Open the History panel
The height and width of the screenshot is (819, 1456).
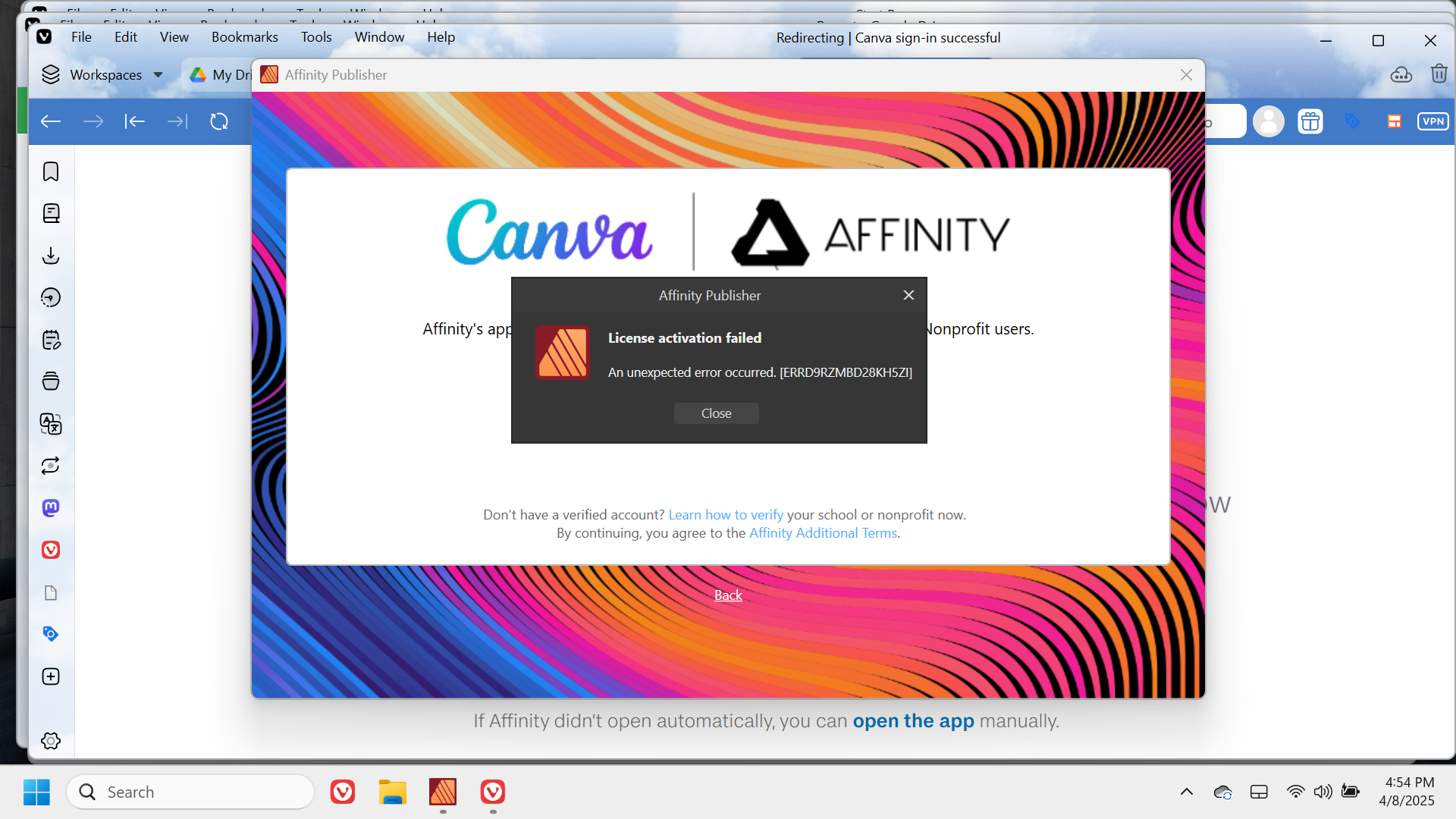[x=51, y=298]
